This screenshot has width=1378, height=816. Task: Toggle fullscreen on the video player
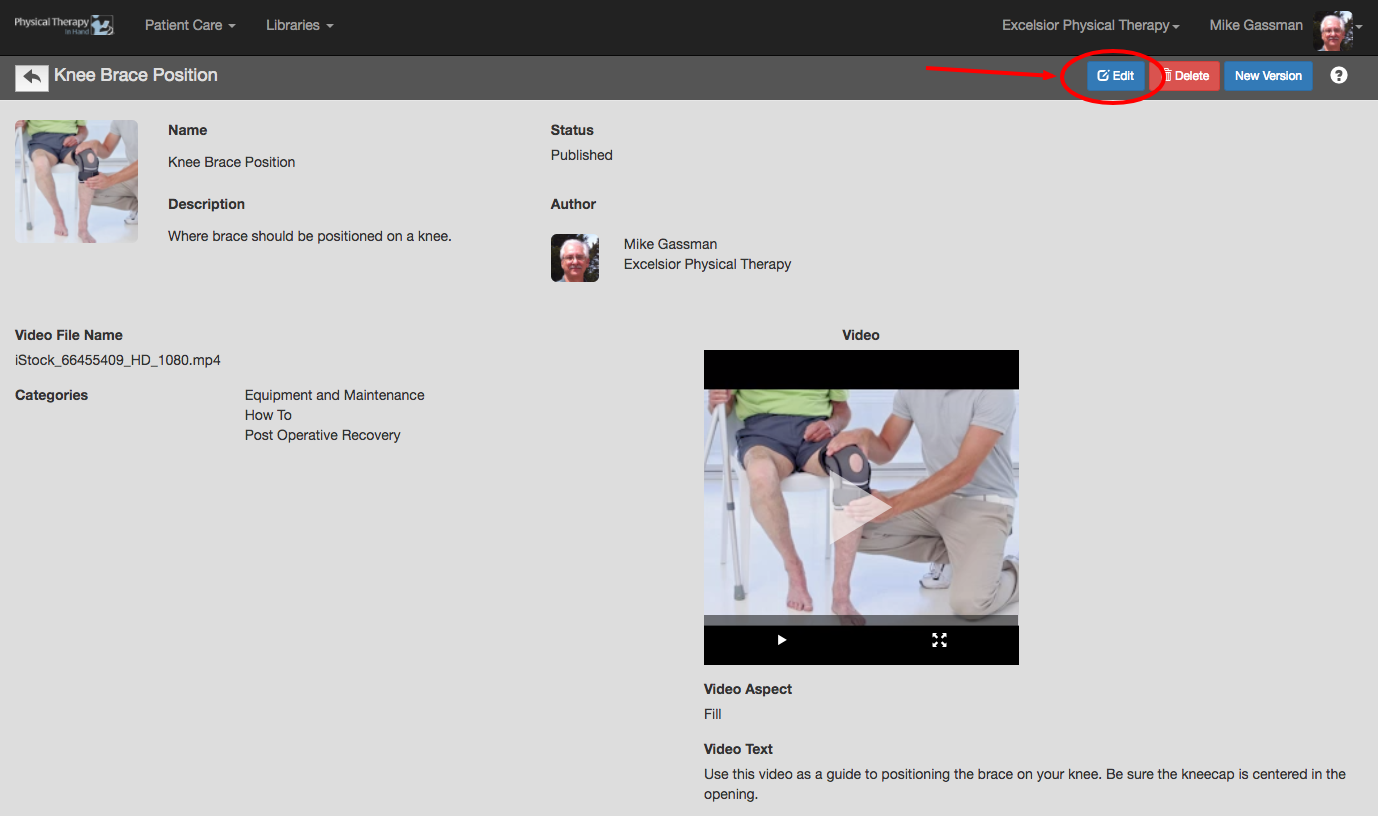[x=939, y=640]
